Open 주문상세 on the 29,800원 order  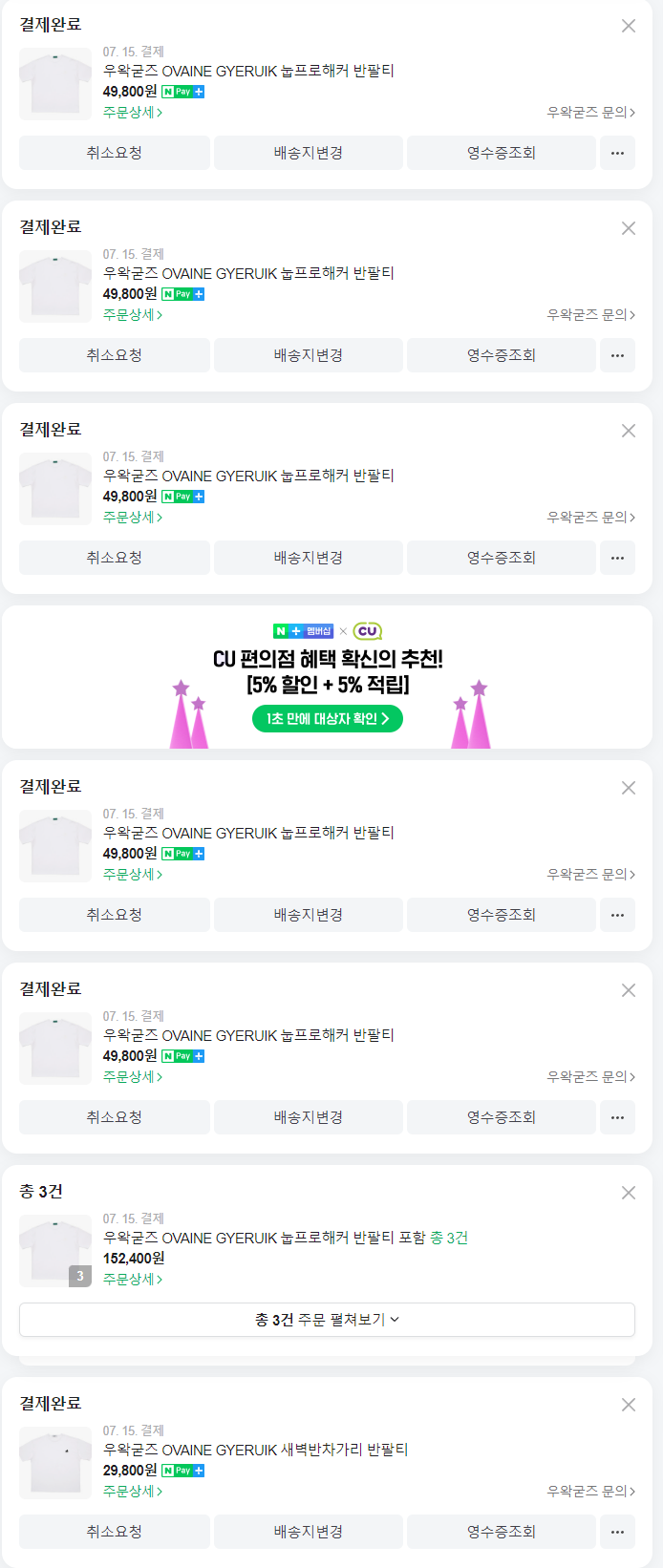(133, 1491)
